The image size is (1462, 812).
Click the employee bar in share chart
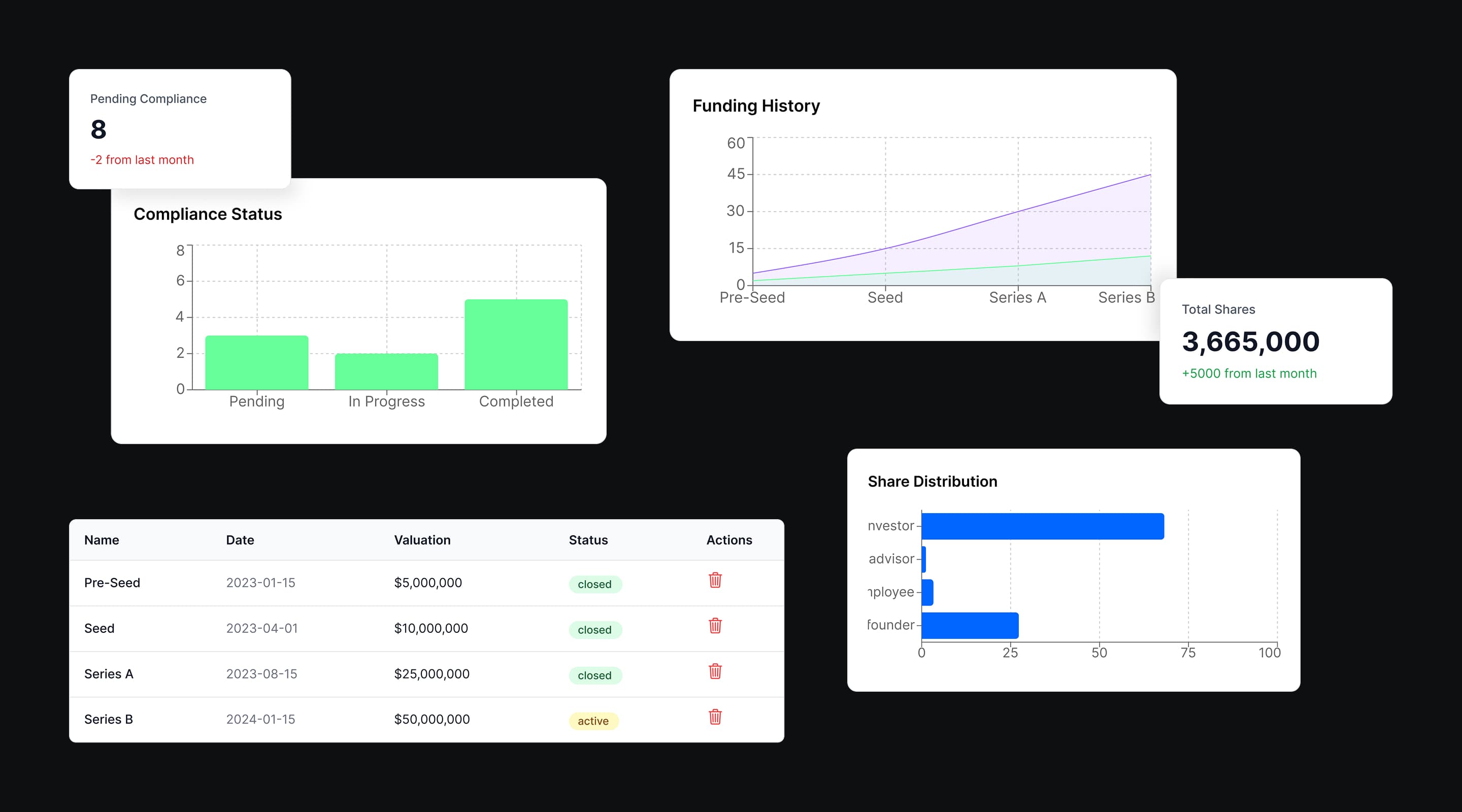tap(927, 592)
